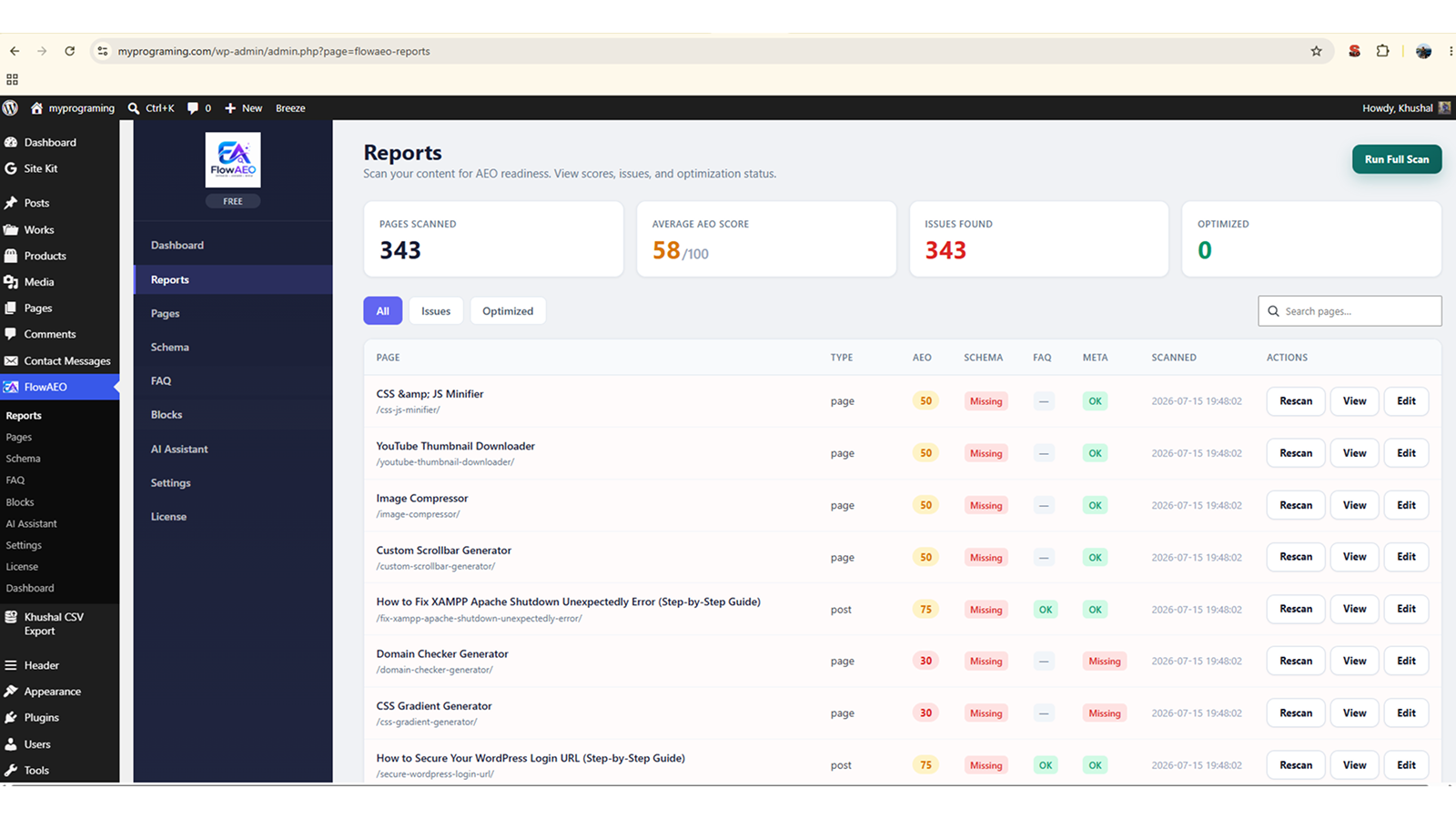Screen dimensions: 1456x819
Task: Bookmark this page with the star icon
Action: coord(1316,51)
